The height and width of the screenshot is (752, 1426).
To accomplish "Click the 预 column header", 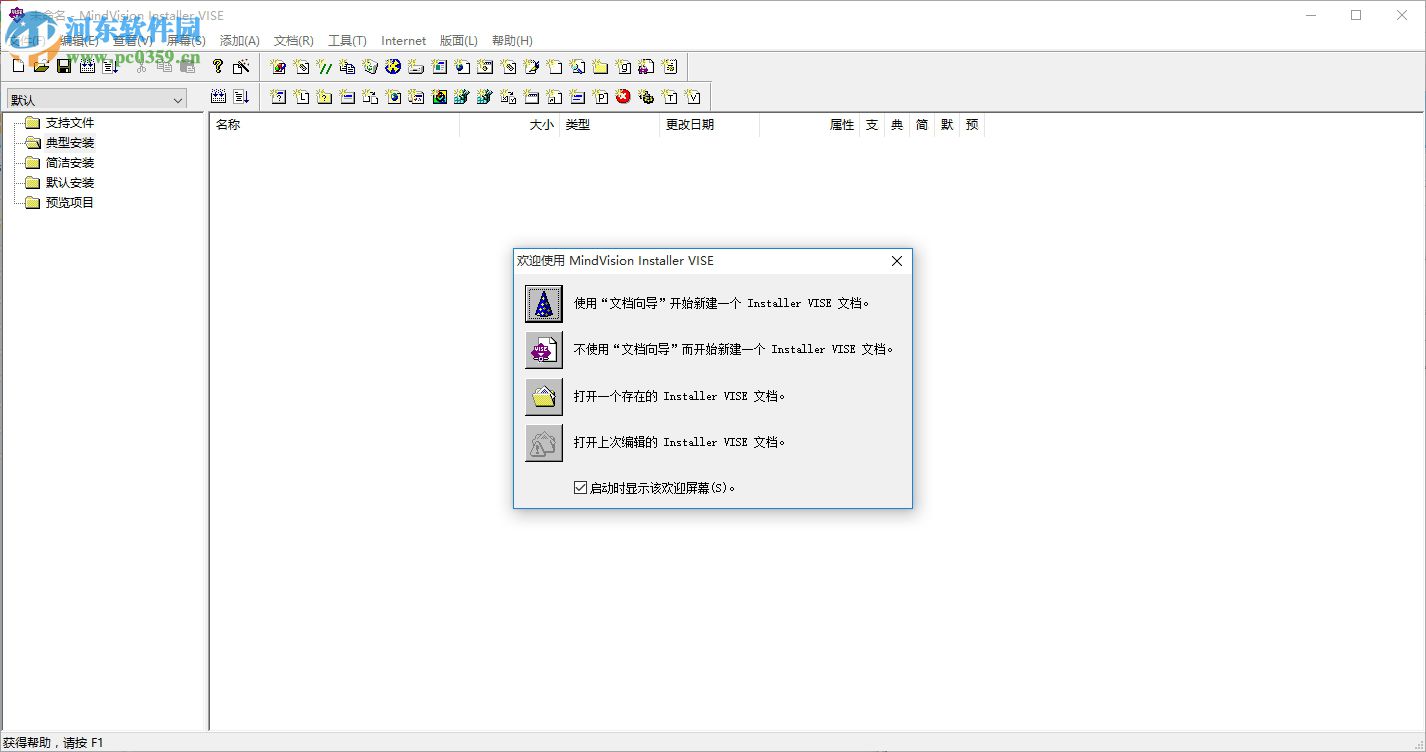I will [972, 125].
